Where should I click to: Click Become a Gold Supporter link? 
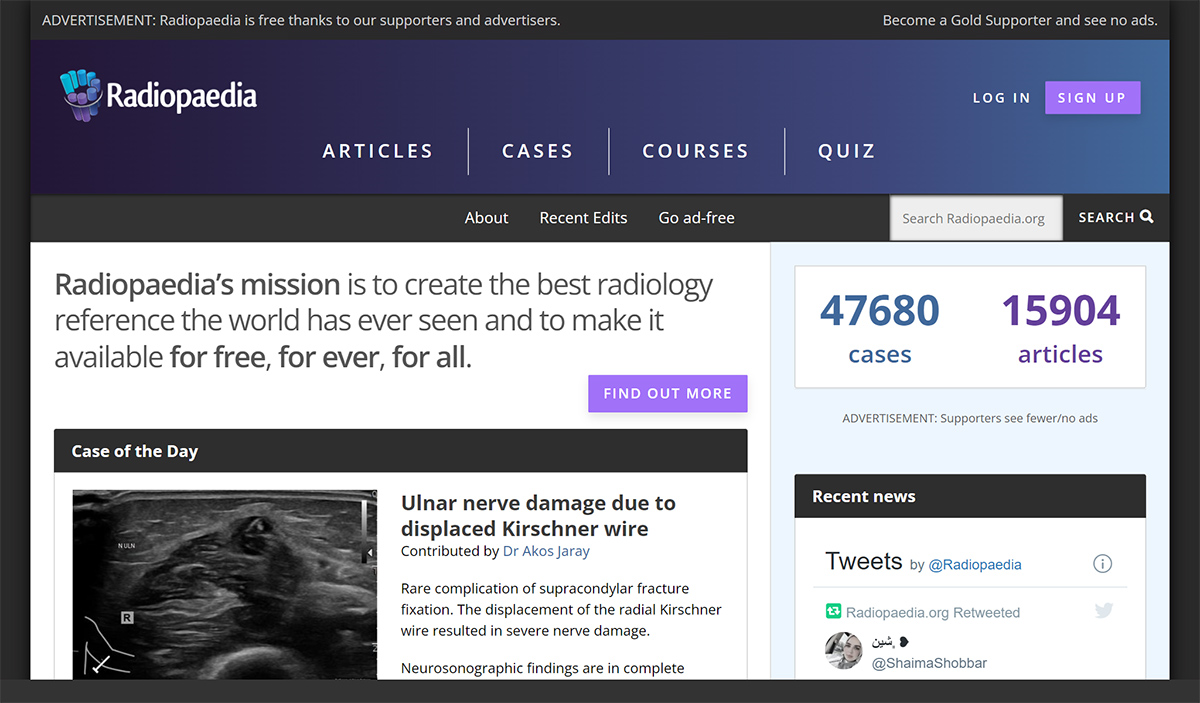pyautogui.click(x=1019, y=20)
